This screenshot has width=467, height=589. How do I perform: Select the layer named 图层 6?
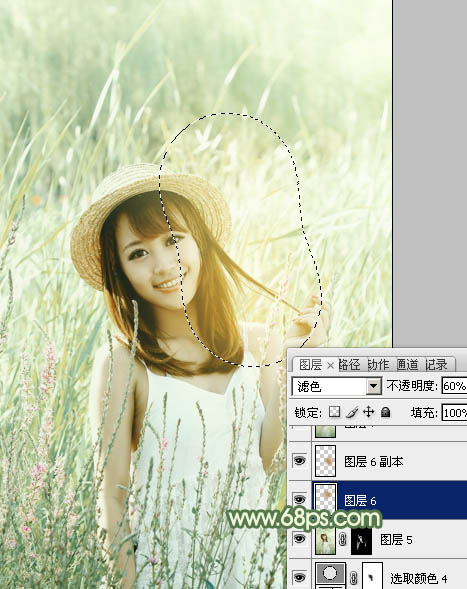coord(360,500)
